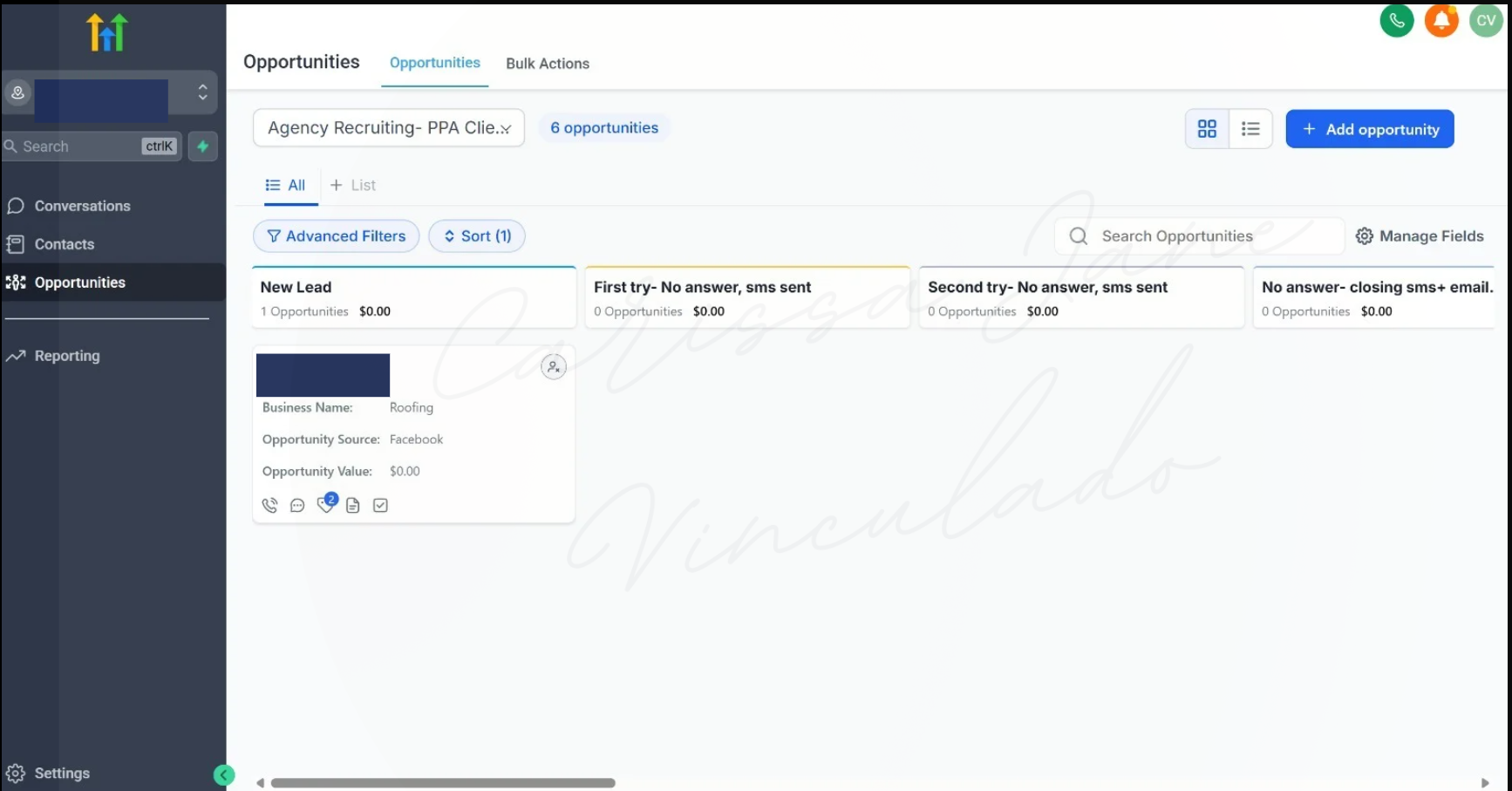Click the No answer- closing sms+ email stage header
1512x791 pixels.
point(1375,297)
